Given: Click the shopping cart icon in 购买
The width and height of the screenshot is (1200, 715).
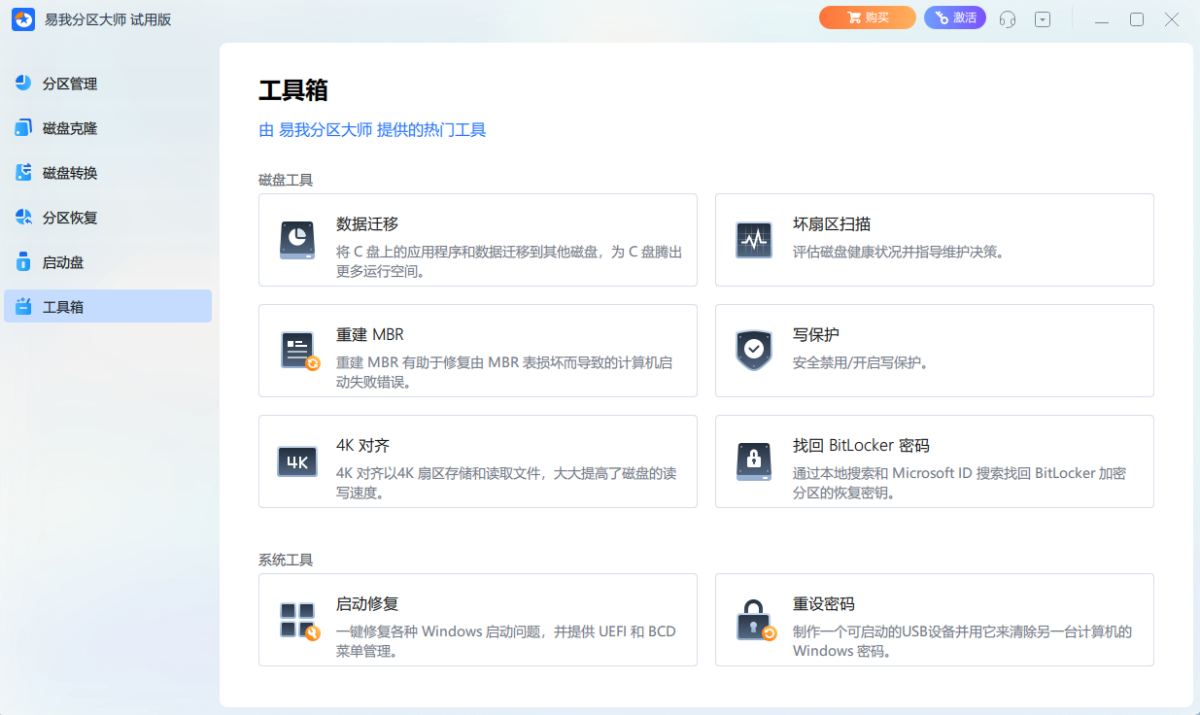Looking at the screenshot, I should coord(853,18).
